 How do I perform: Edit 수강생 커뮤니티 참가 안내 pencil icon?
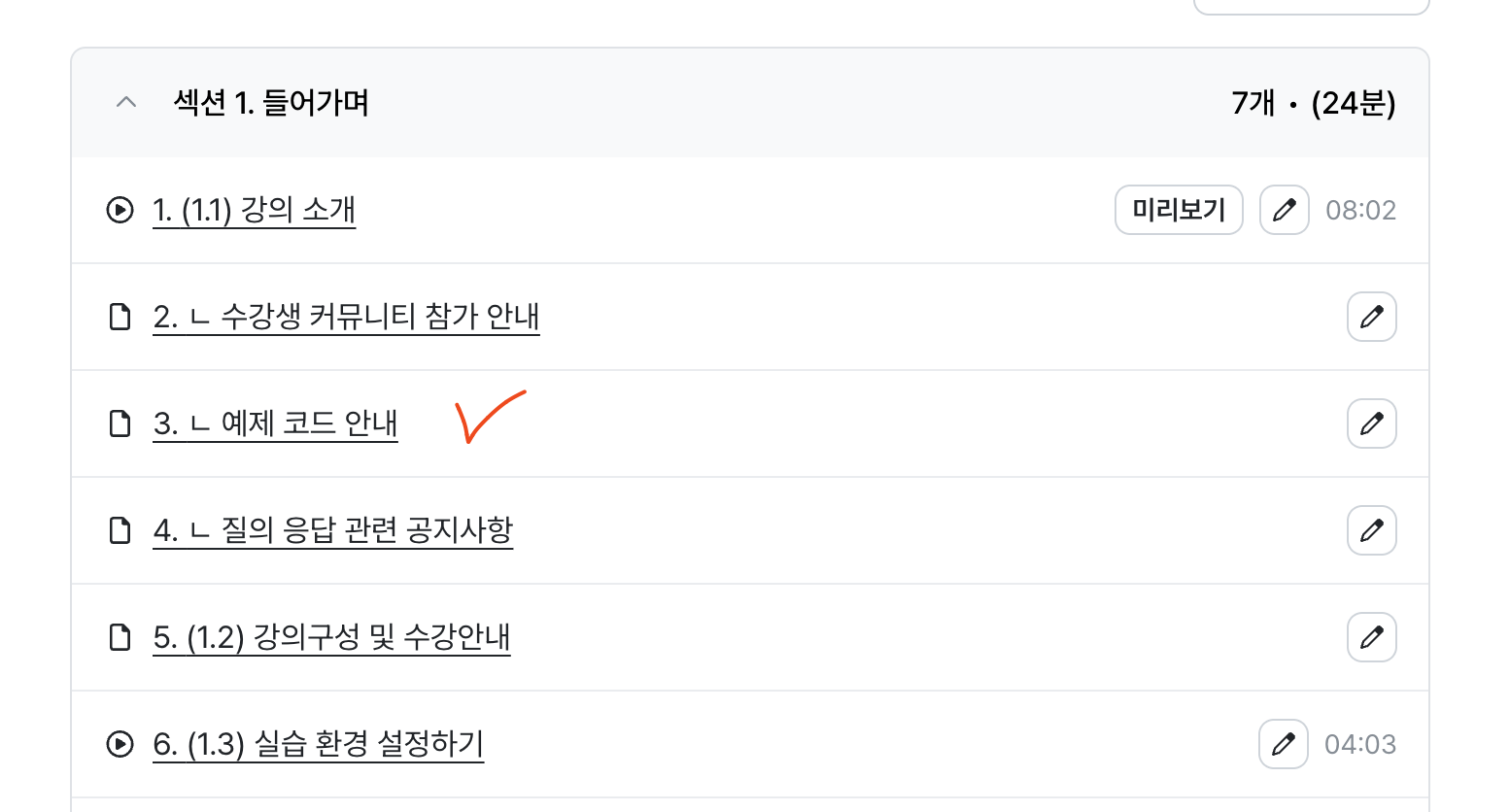tap(1371, 317)
